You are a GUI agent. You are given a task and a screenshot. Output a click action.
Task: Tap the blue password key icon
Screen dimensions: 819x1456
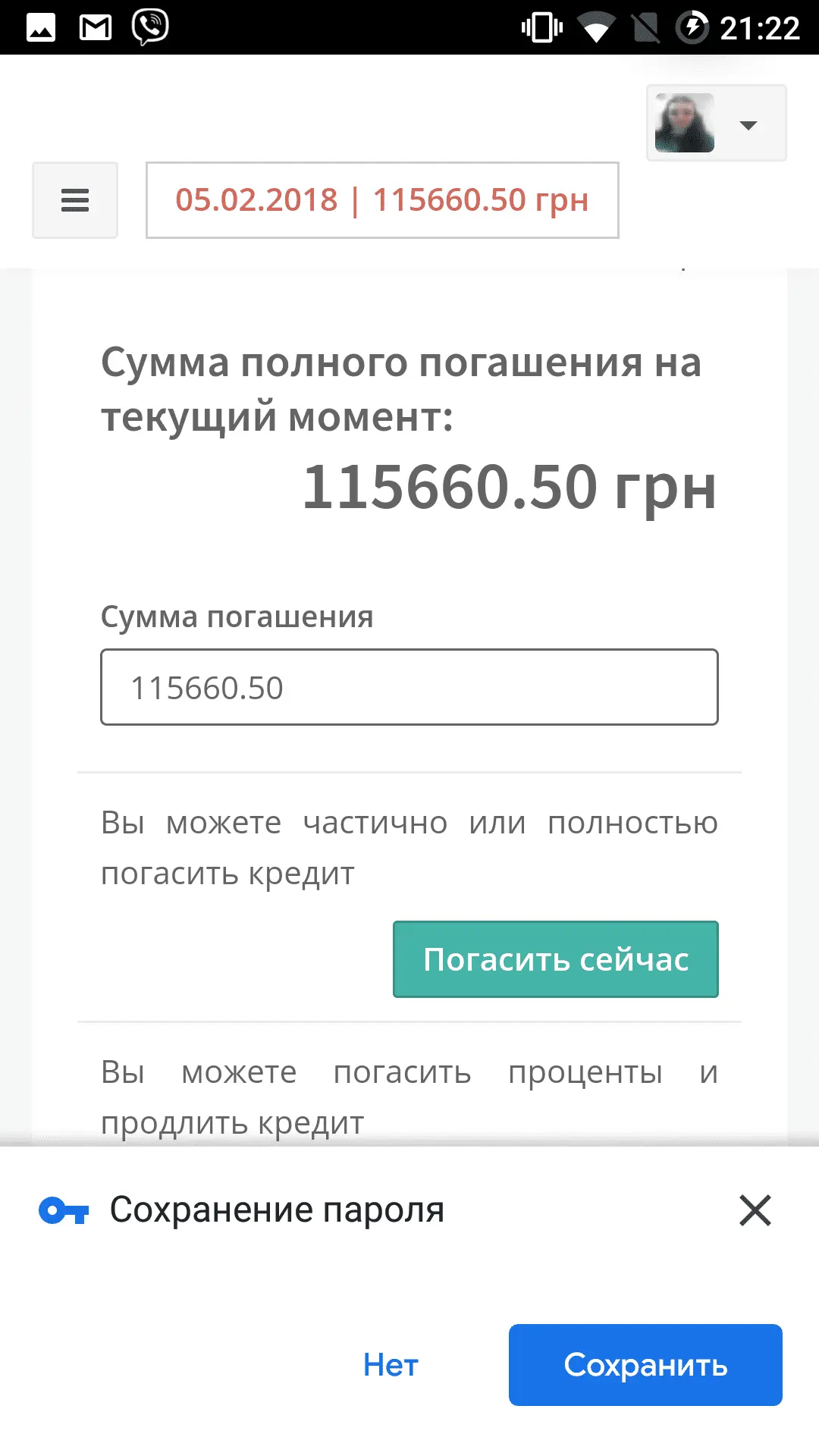(64, 1210)
